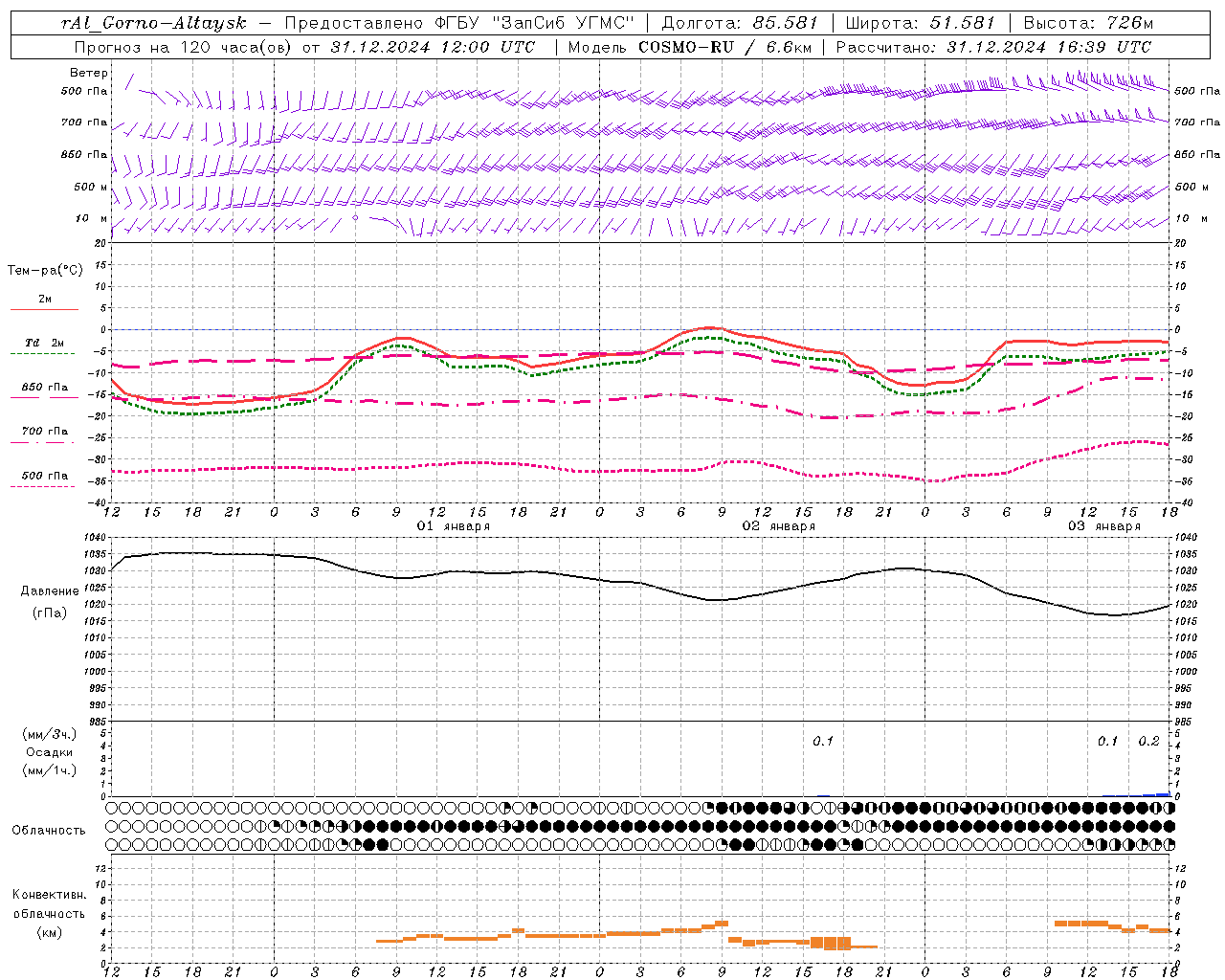Screen dimensions: 1225x980
Task: Click the 500 м wind level label on the left
Action: coord(91,187)
